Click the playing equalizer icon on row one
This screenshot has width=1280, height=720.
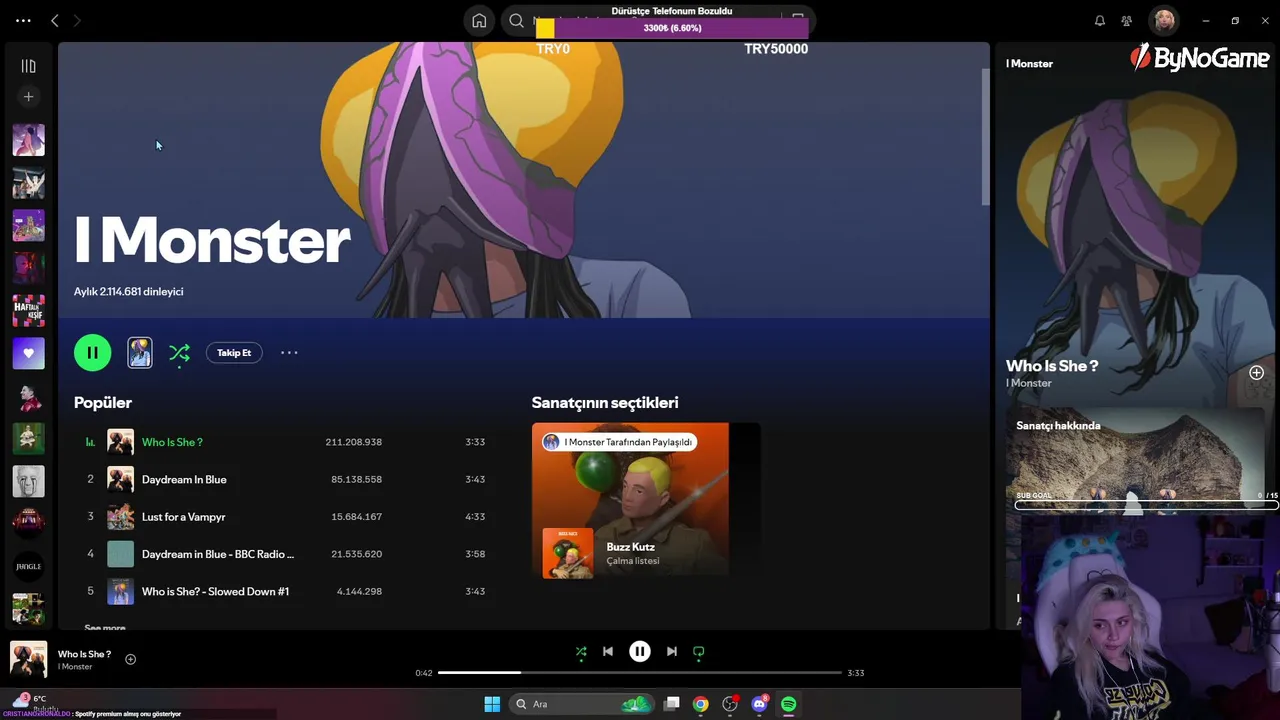pos(90,442)
